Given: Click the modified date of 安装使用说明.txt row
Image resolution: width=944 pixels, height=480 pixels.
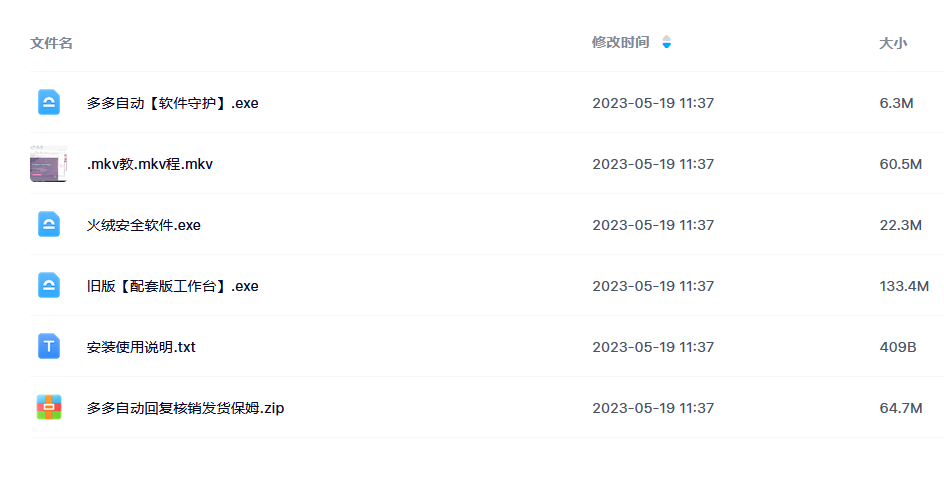Looking at the screenshot, I should (x=653, y=347).
